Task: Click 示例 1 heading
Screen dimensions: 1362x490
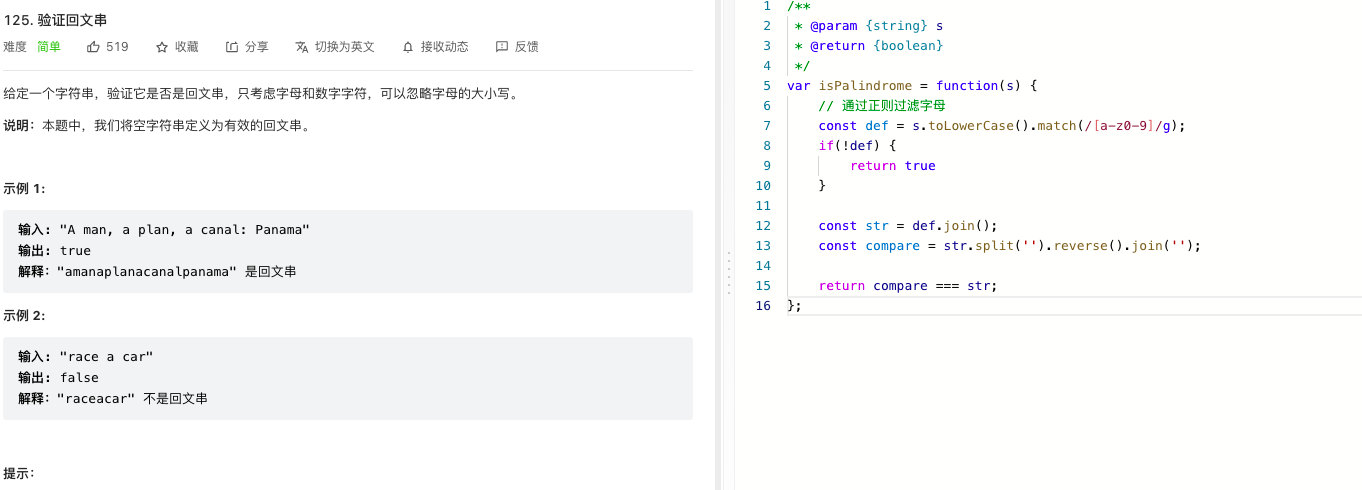Action: 25,188
